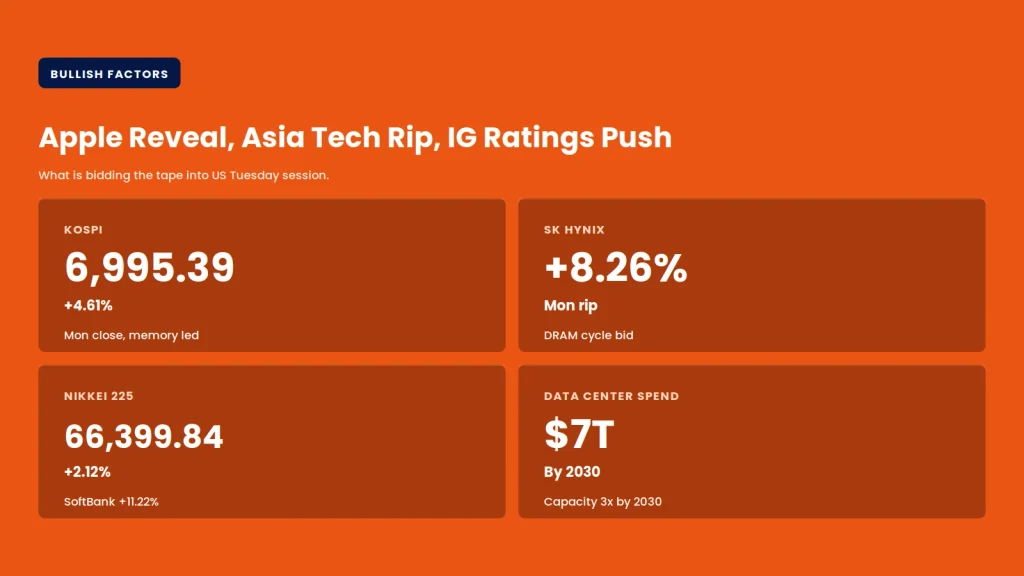Viewport: 1024px width, 576px height.
Task: Select the +4.61% KOSPI change
Action: click(88, 305)
